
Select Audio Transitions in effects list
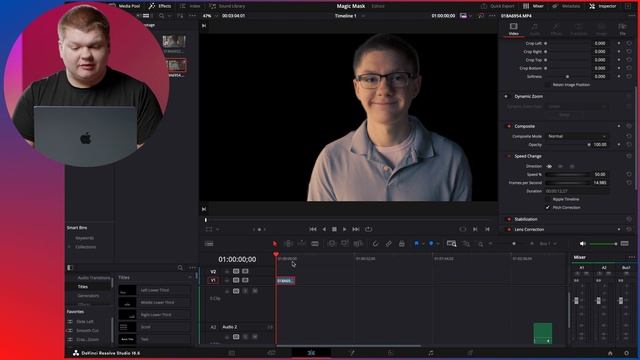tap(94, 278)
